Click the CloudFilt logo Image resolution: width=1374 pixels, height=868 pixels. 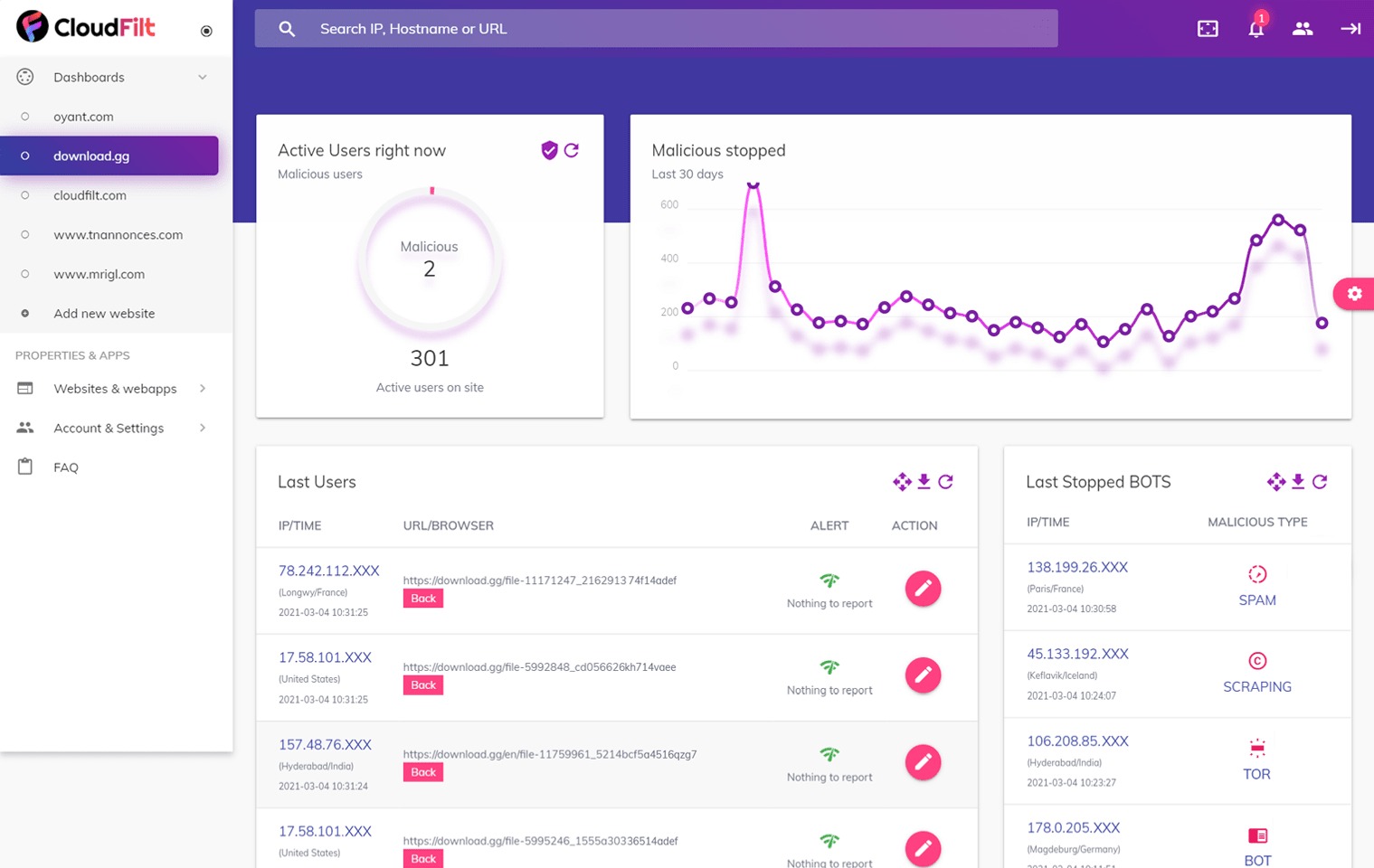86,26
